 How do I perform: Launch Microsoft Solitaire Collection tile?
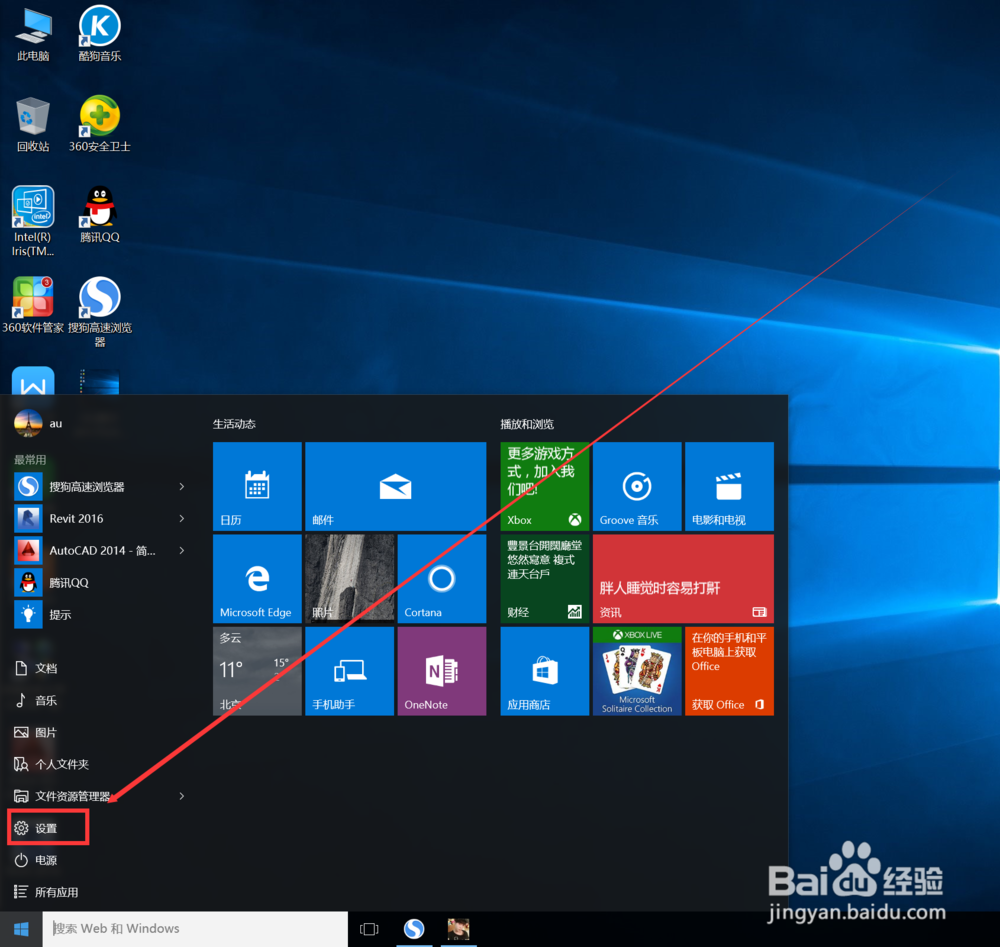tap(637, 671)
